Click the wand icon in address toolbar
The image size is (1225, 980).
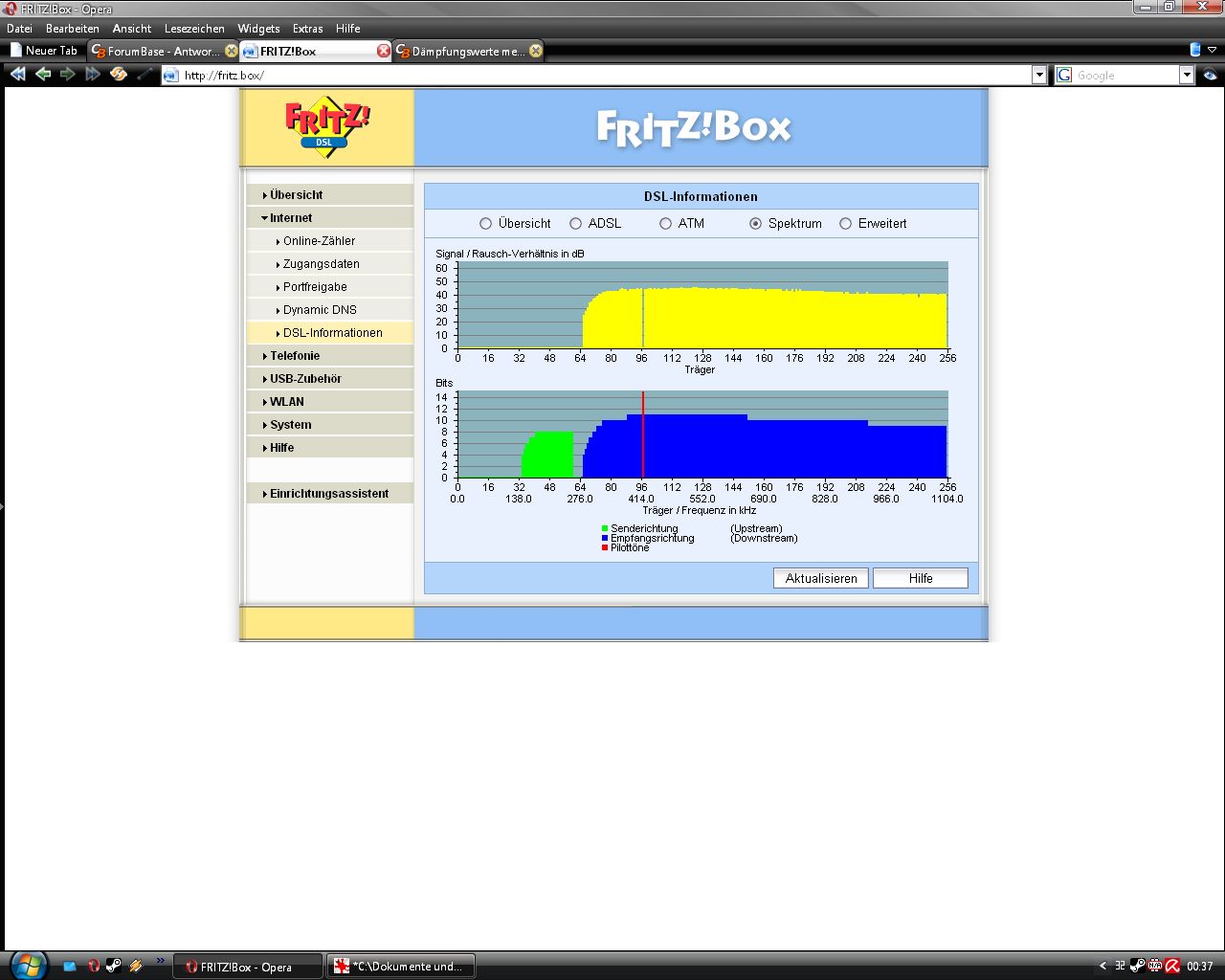pyautogui.click(x=144, y=75)
